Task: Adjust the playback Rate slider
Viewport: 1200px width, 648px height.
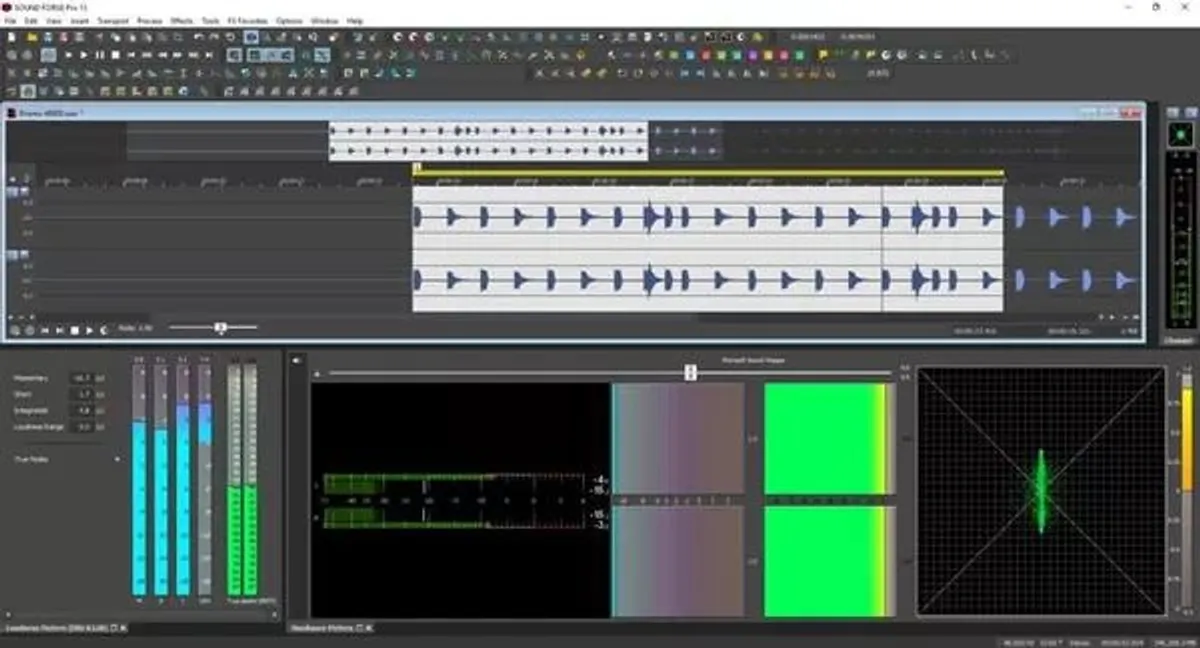Action: [220, 326]
